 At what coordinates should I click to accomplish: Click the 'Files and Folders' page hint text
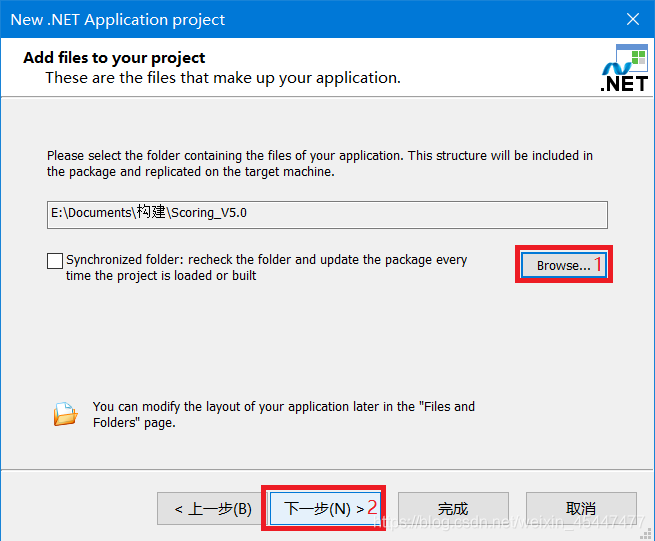click(284, 414)
